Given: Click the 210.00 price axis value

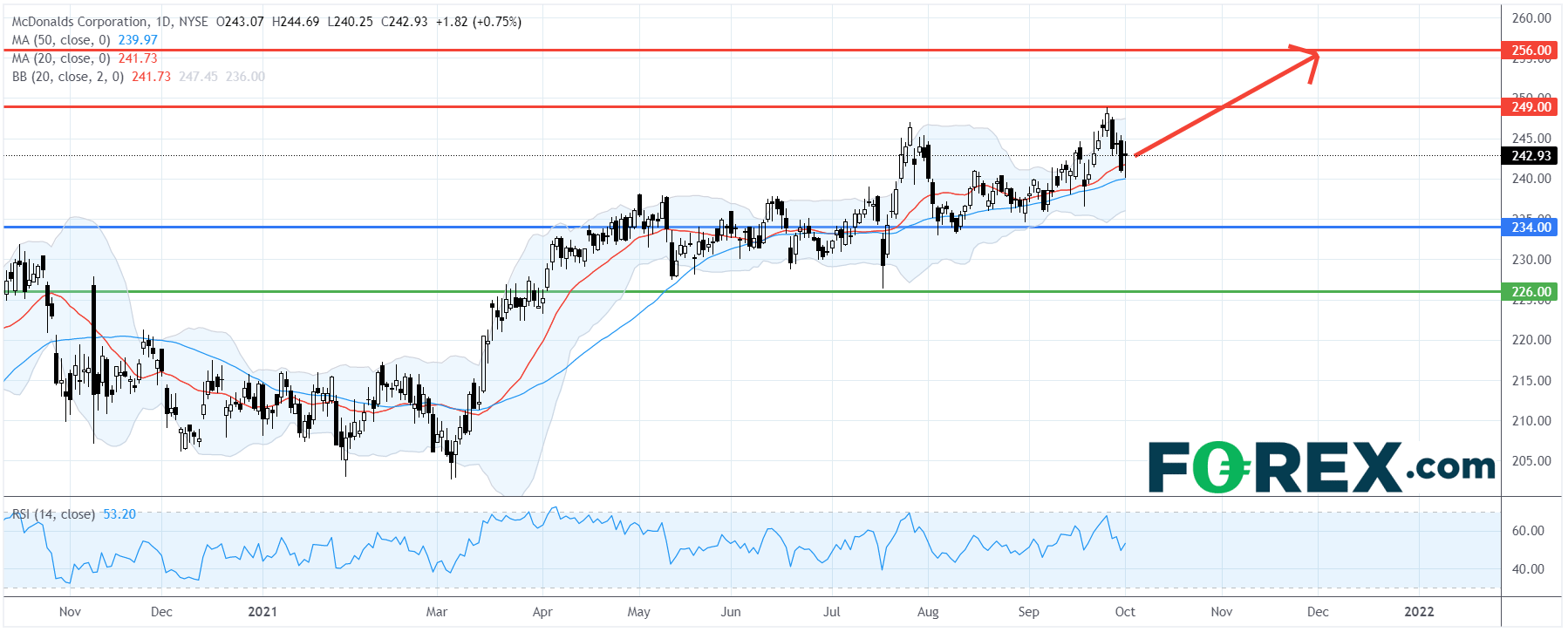Looking at the screenshot, I should [x=1531, y=421].
